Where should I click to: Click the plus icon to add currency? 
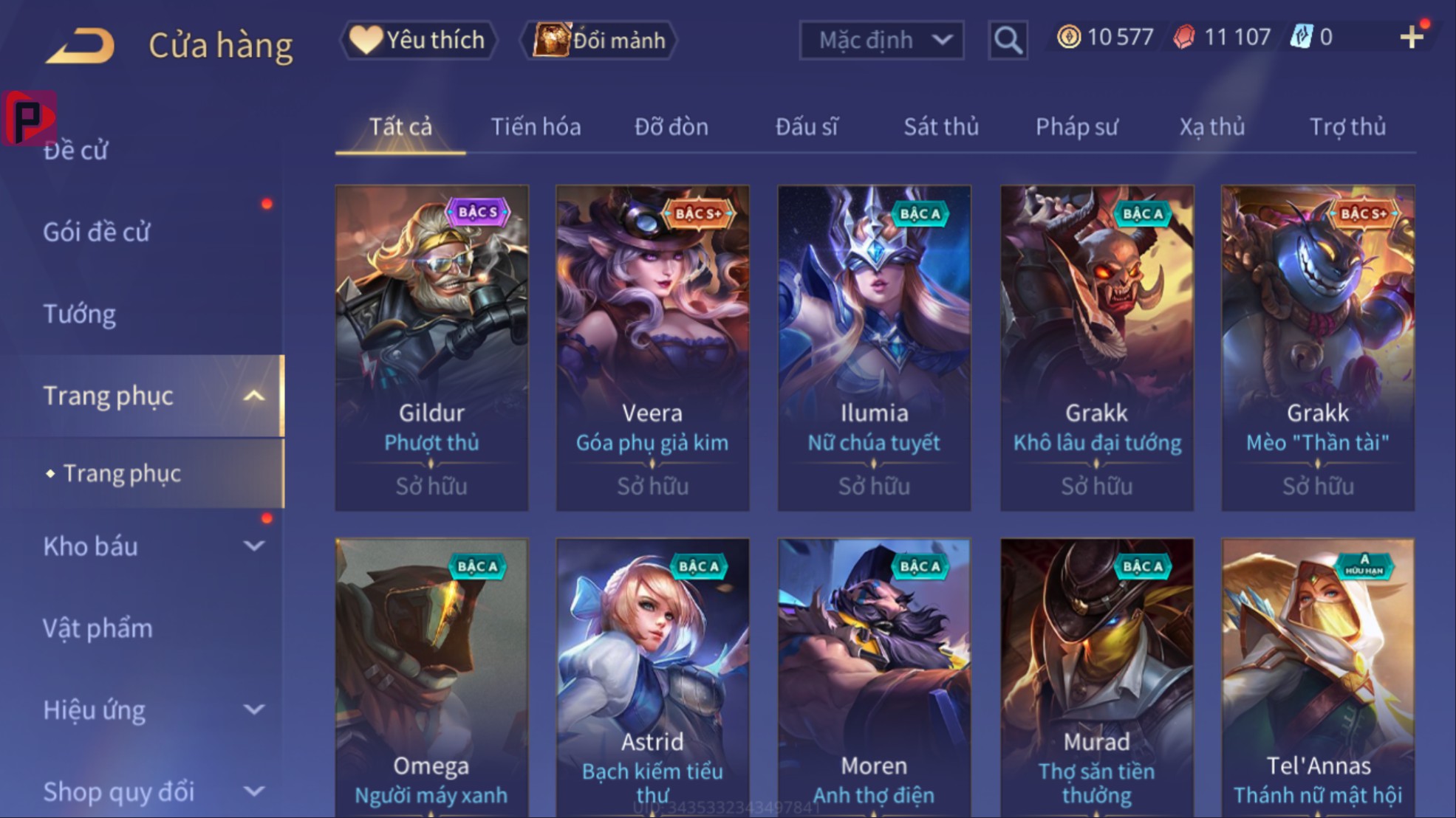click(1412, 37)
